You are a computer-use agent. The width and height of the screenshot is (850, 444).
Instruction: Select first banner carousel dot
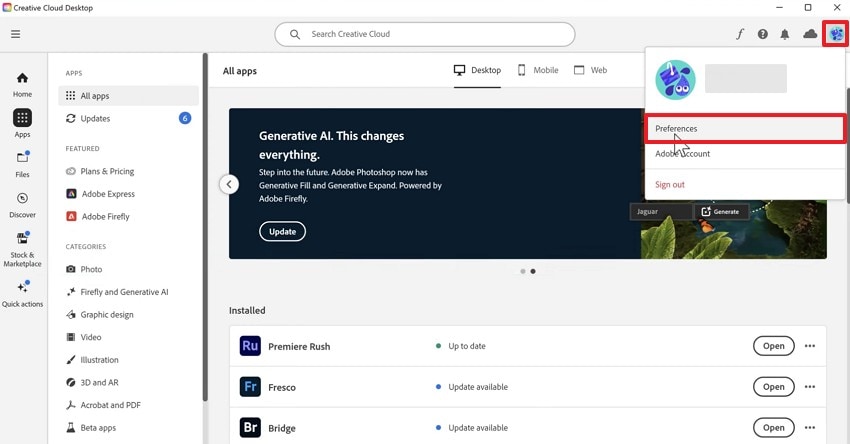coord(523,272)
